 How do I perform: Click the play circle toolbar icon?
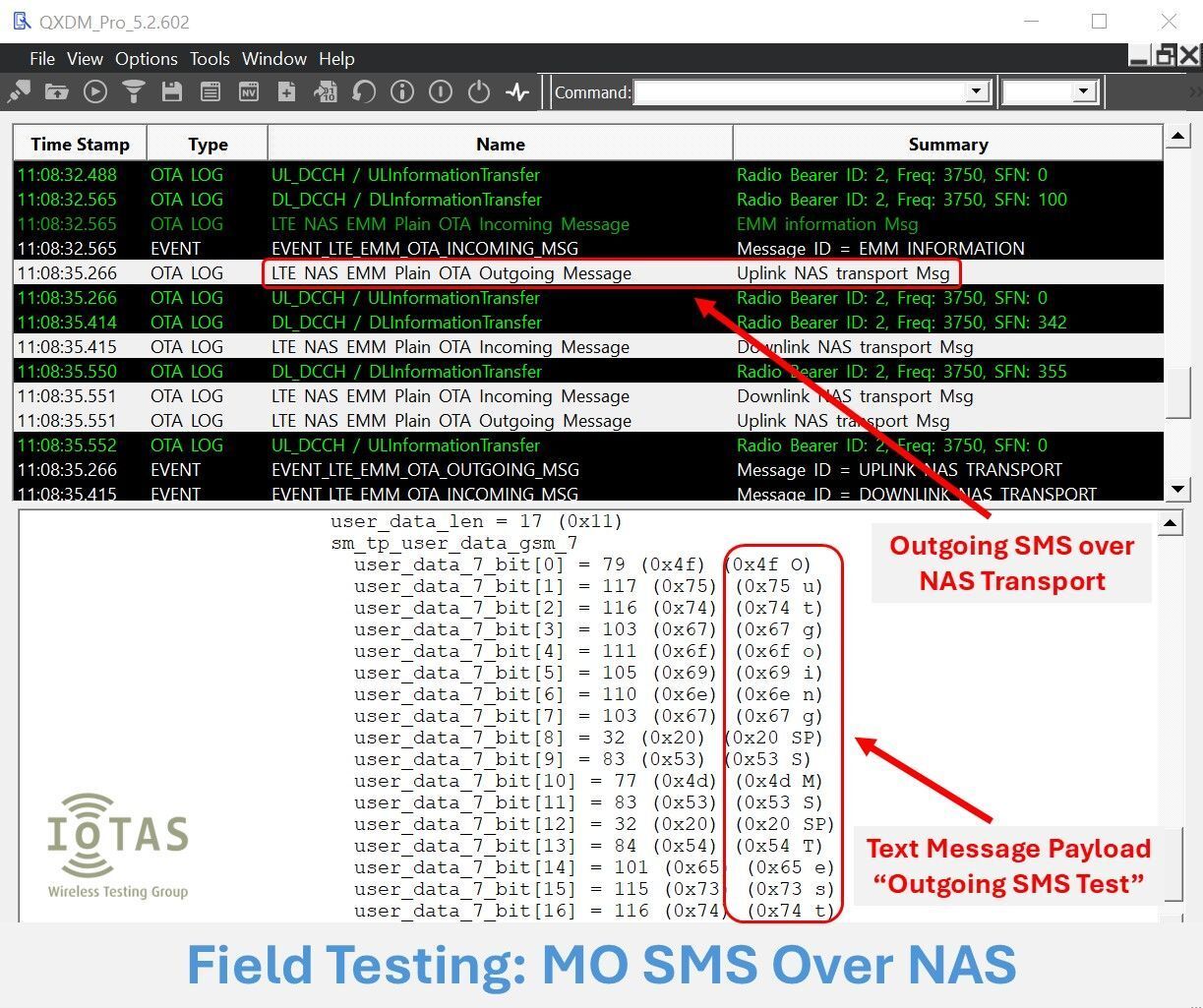click(95, 92)
